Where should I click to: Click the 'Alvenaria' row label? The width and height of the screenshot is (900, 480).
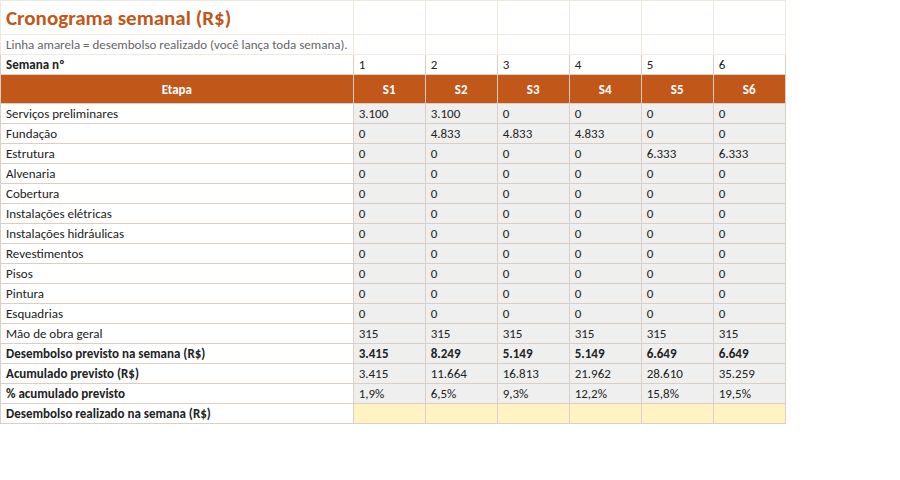[177, 174]
